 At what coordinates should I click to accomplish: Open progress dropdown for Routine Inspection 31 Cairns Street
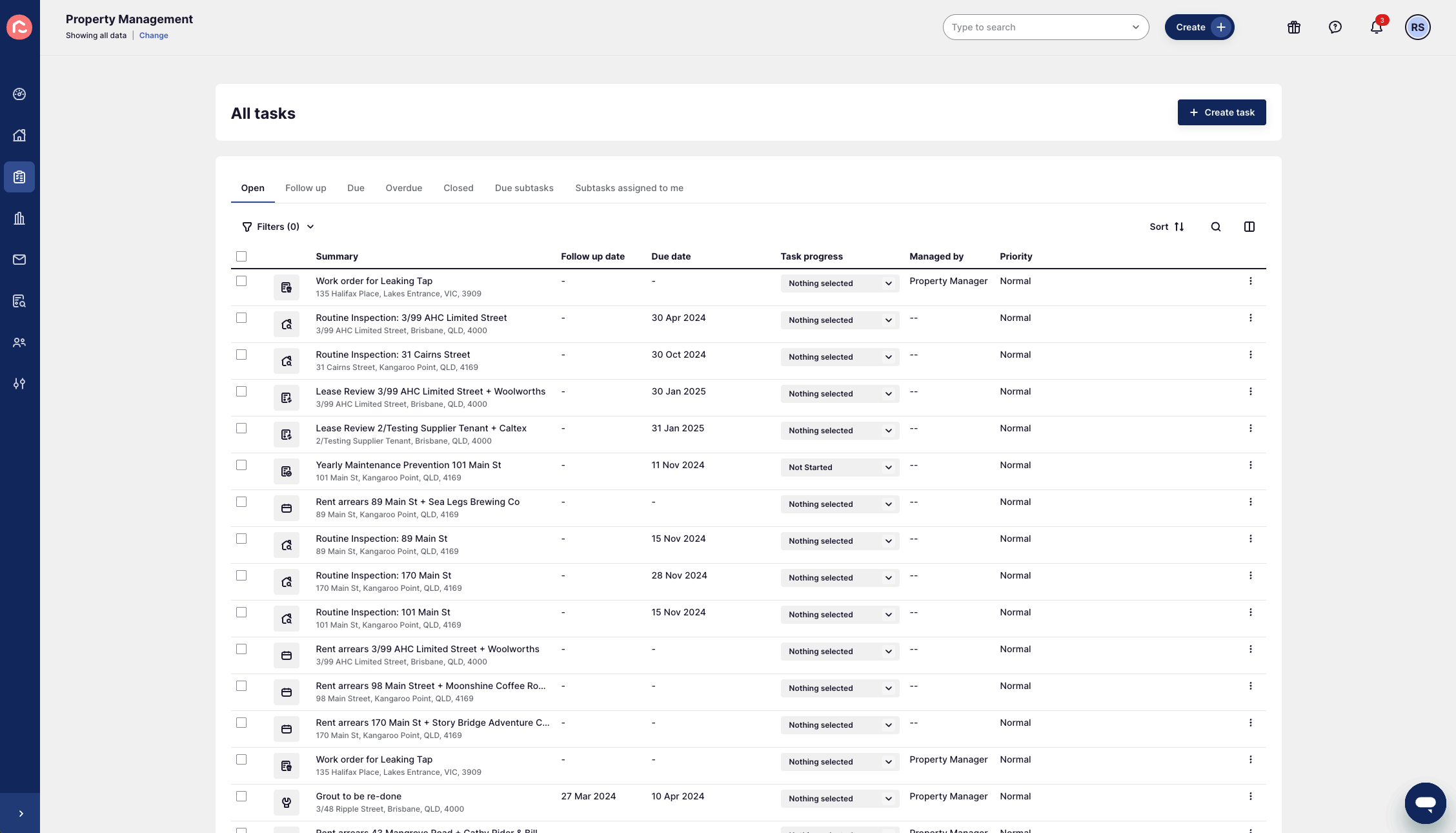pyautogui.click(x=839, y=357)
